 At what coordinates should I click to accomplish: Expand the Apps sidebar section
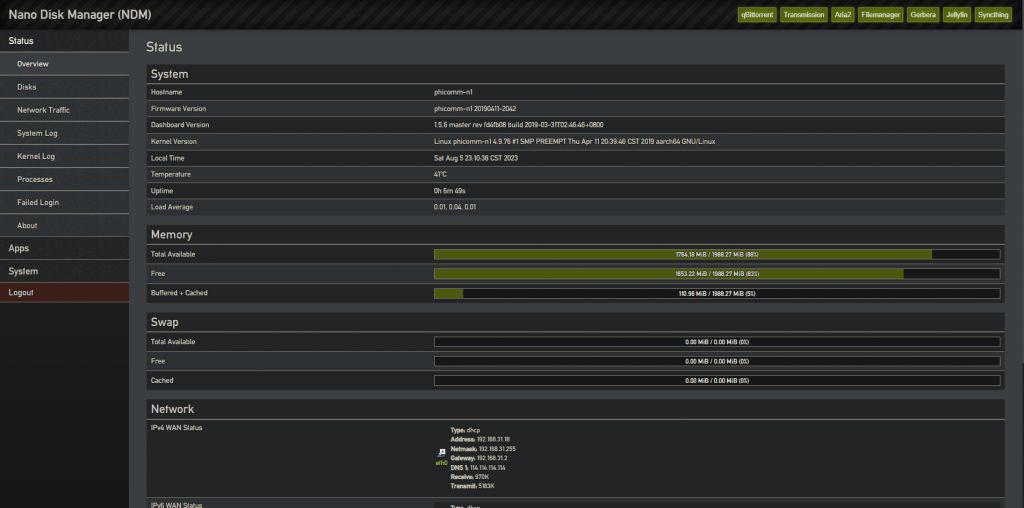tap(19, 248)
